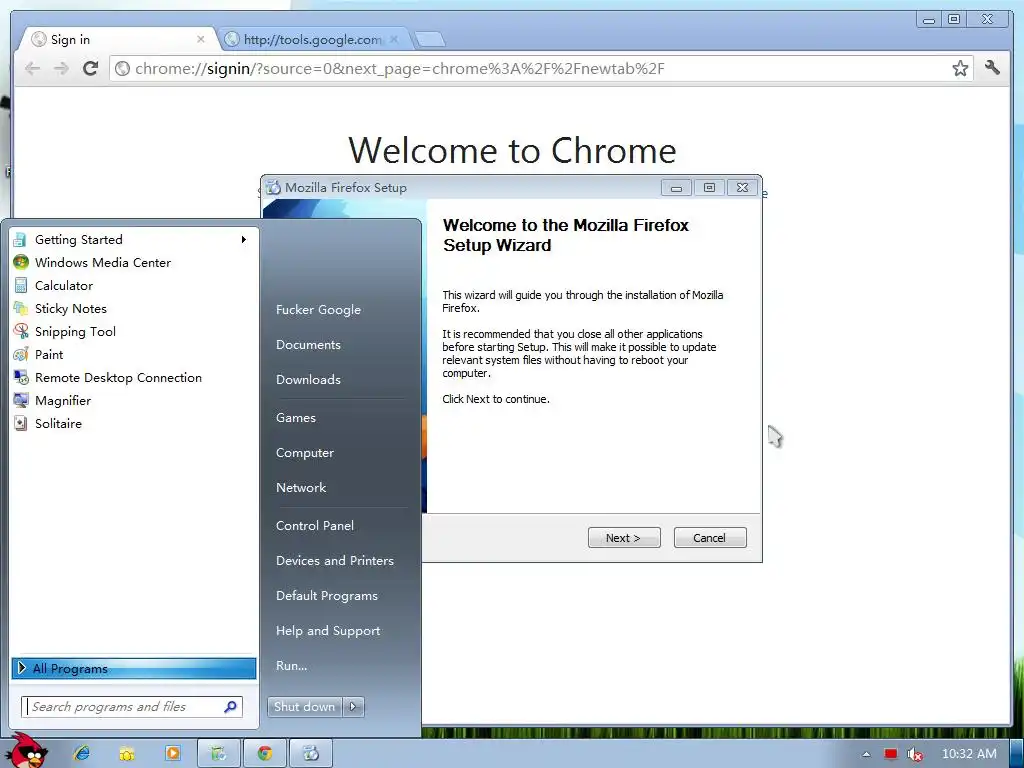Click Next in Firefox Setup wizard
Viewport: 1024px width, 768px height.
point(624,537)
